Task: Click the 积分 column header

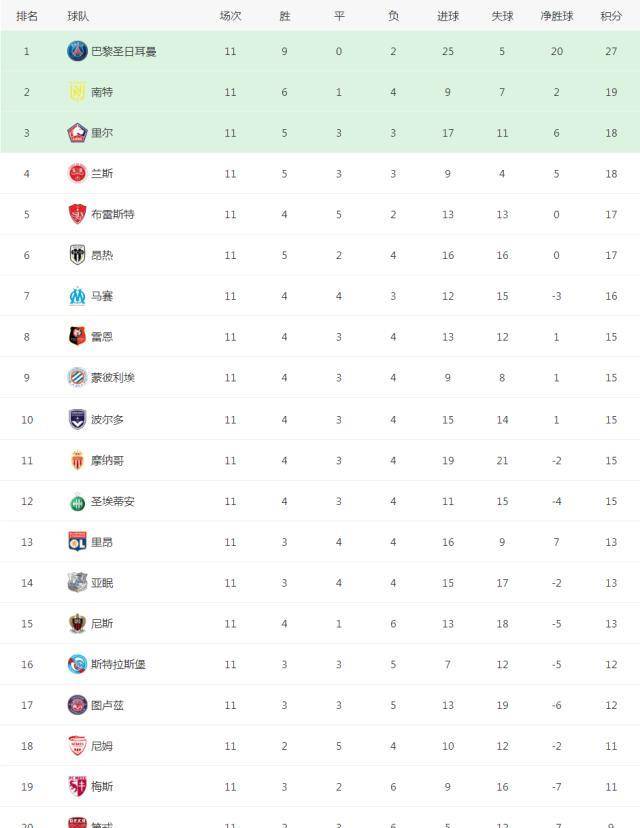Action: point(611,16)
